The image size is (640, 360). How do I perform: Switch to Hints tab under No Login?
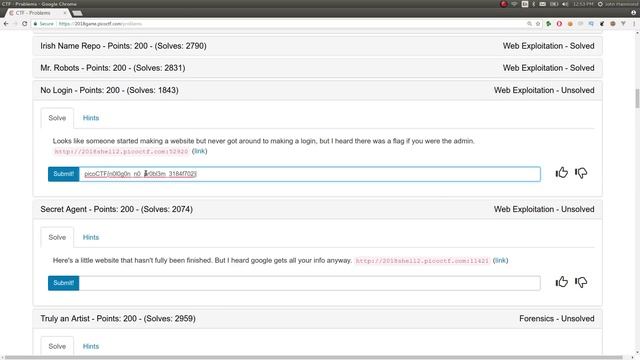tap(91, 118)
